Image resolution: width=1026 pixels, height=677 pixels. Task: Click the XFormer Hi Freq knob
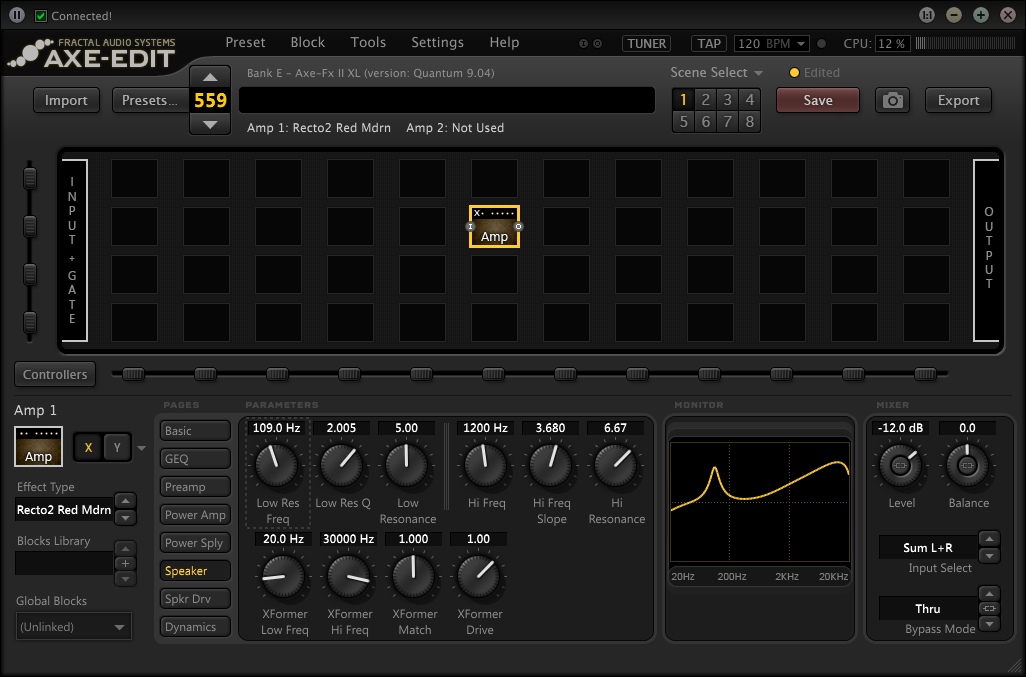tap(349, 576)
